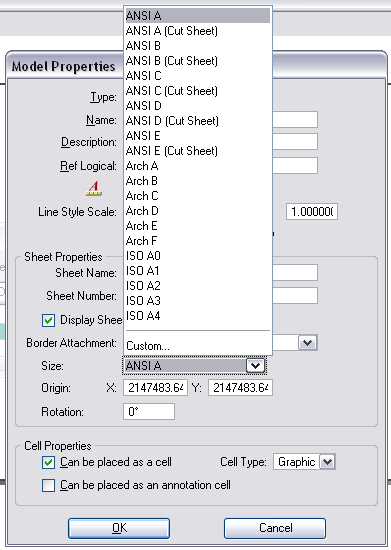Choose Arch E sheet size

[x=198, y=226]
